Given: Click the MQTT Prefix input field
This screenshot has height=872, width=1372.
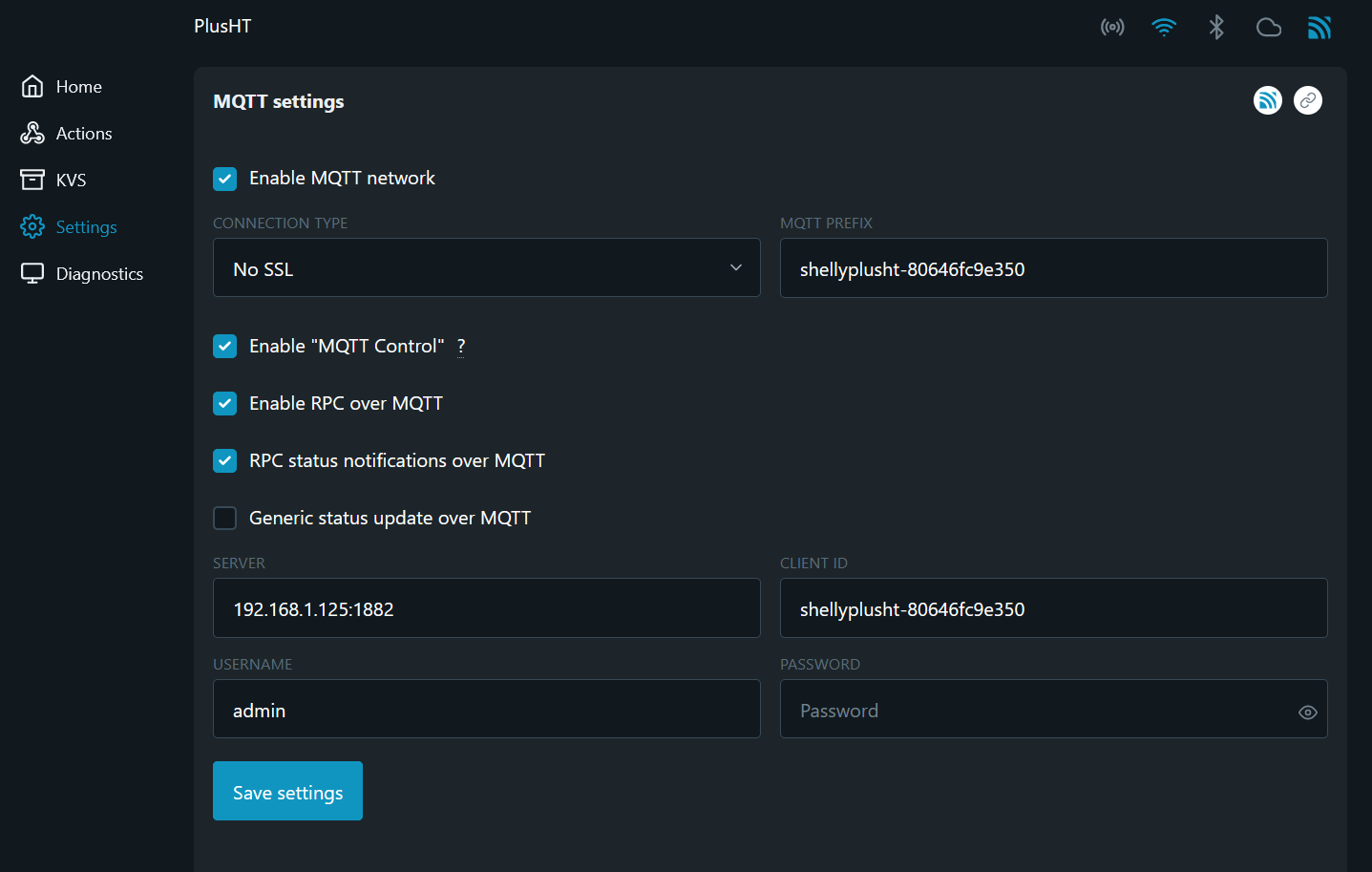Looking at the screenshot, I should coord(1054,267).
